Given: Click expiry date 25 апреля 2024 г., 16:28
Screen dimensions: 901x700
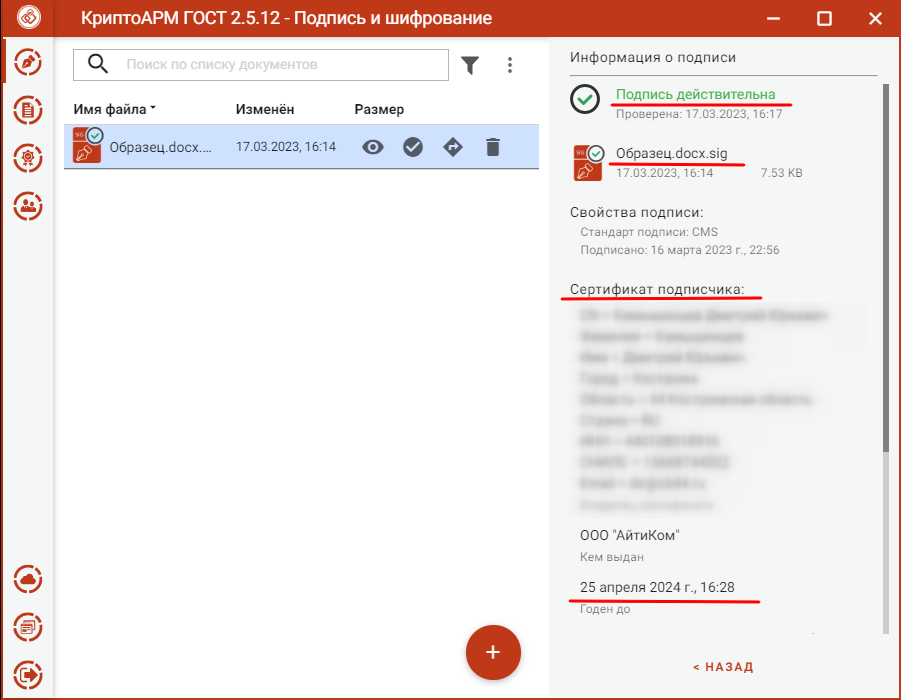Looking at the screenshot, I should point(657,587).
